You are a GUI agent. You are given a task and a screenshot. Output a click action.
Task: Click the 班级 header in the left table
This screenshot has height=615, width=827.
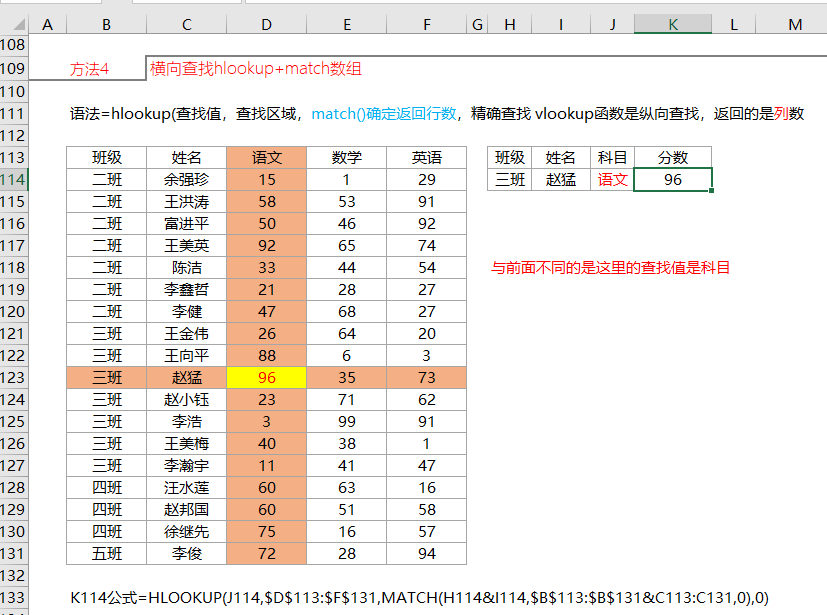[107, 158]
